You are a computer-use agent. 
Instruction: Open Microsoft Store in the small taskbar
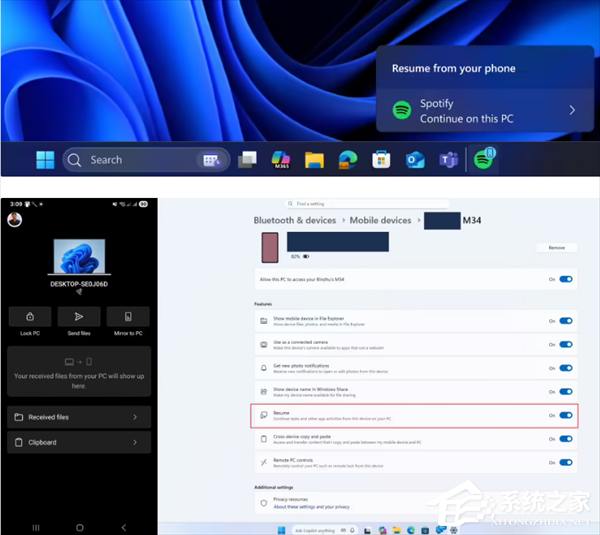click(x=425, y=530)
